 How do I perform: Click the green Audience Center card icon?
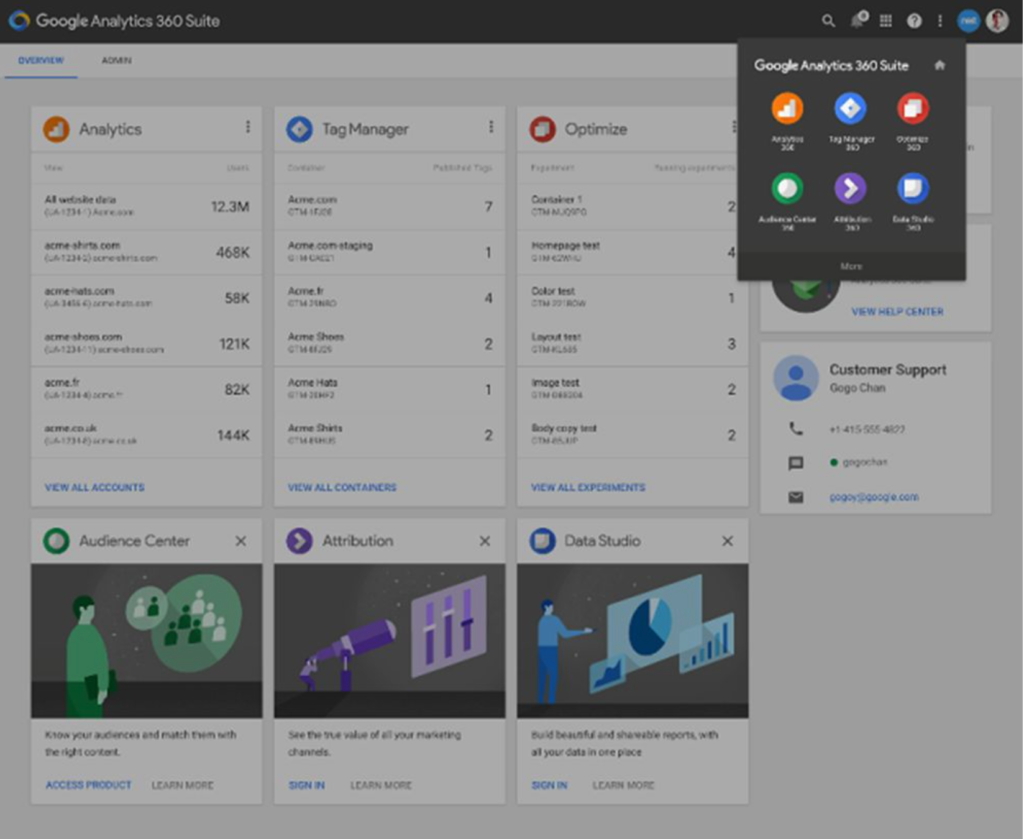tap(56, 541)
